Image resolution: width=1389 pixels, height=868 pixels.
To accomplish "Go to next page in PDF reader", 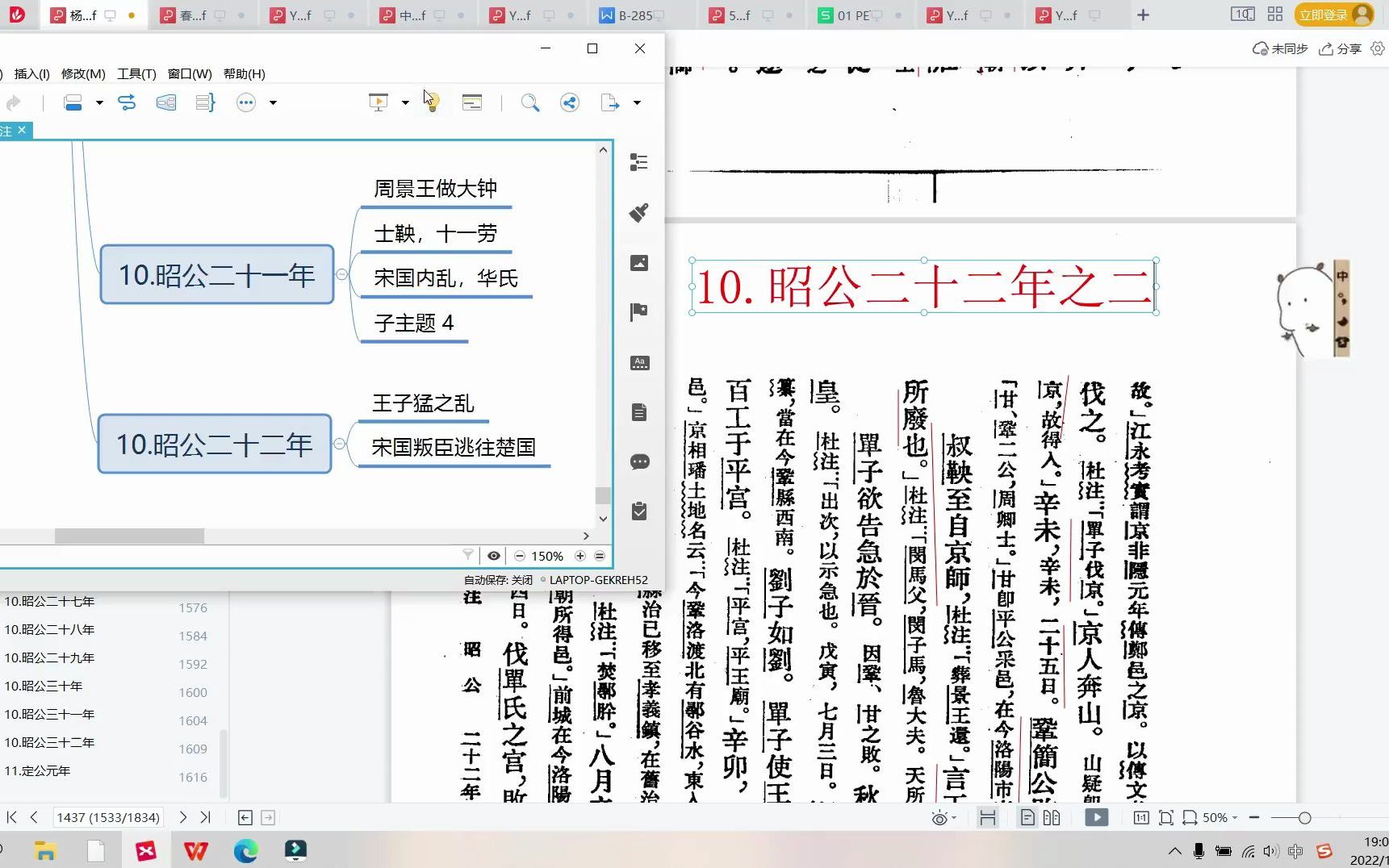I will (x=183, y=817).
